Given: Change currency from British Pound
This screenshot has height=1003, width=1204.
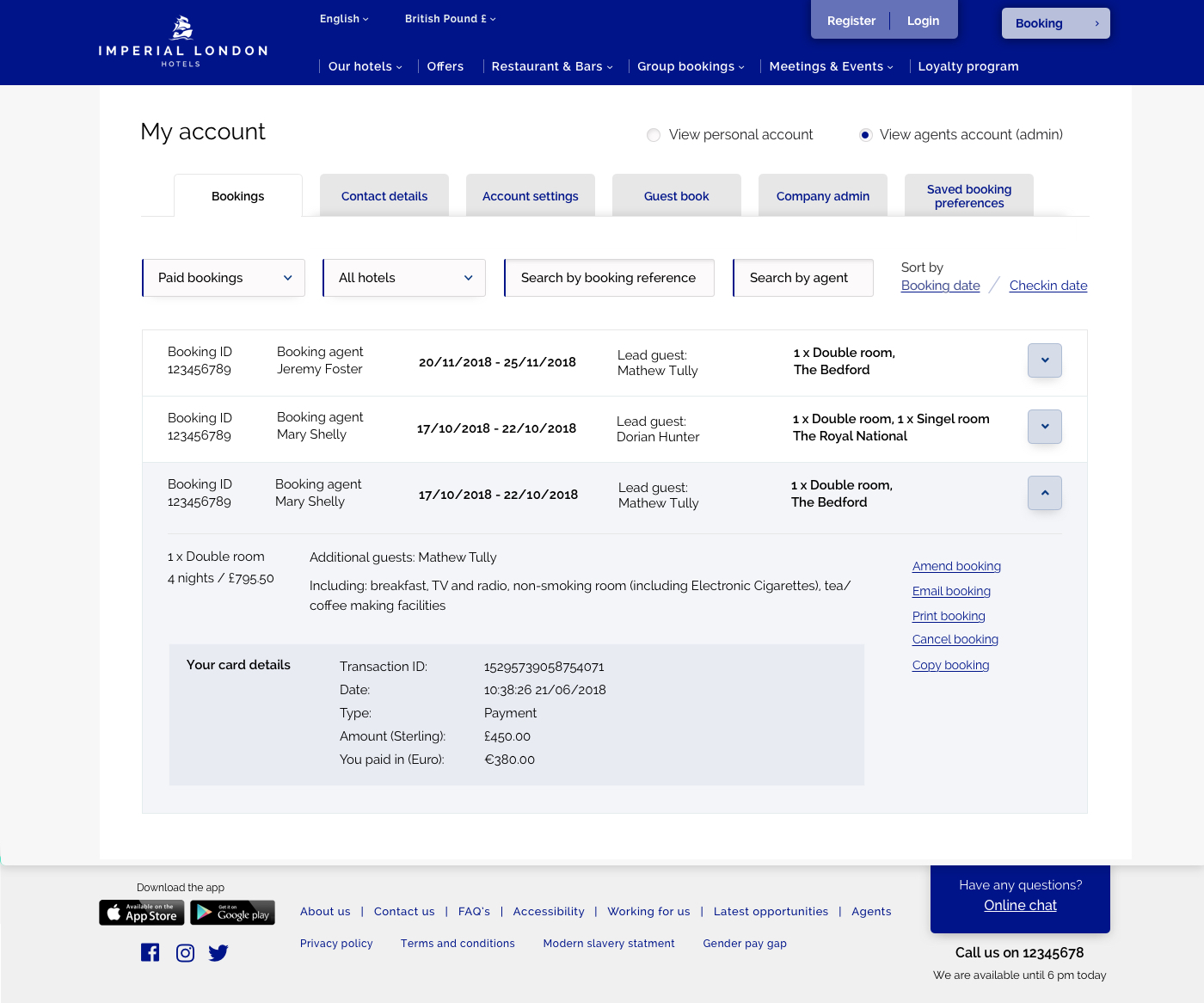Looking at the screenshot, I should pyautogui.click(x=450, y=19).
